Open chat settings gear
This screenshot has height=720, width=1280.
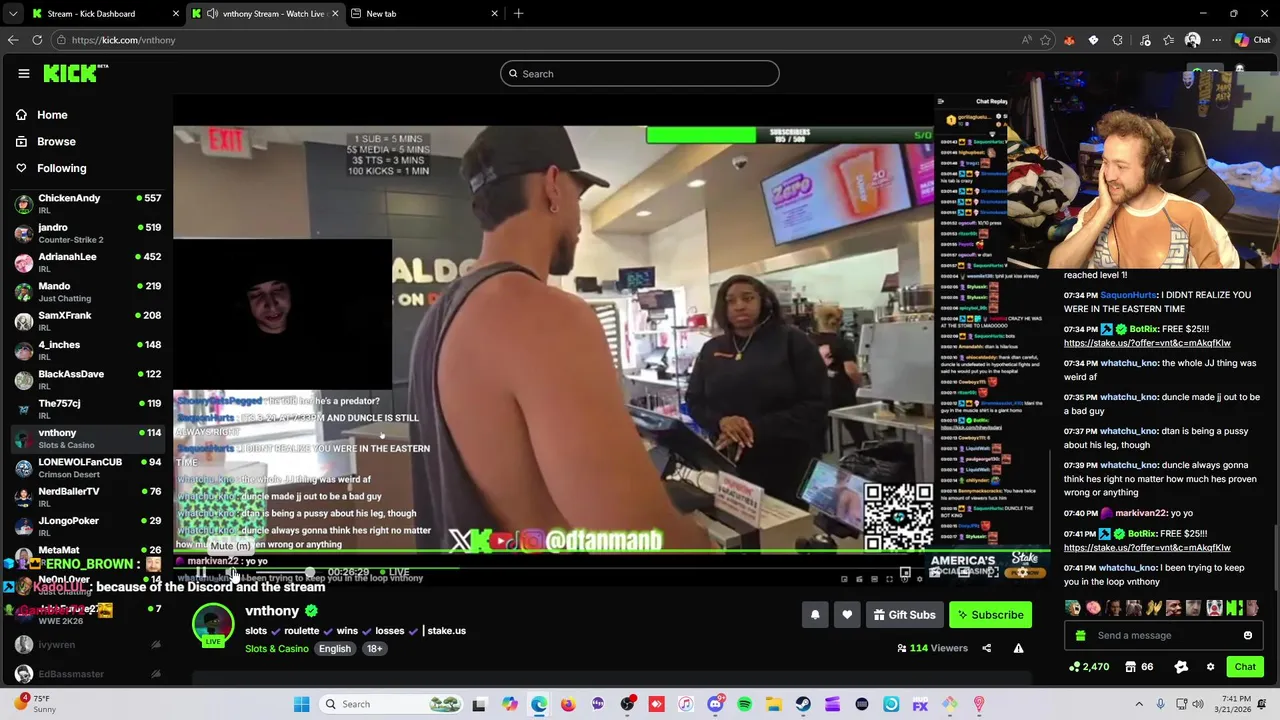pyautogui.click(x=1210, y=667)
